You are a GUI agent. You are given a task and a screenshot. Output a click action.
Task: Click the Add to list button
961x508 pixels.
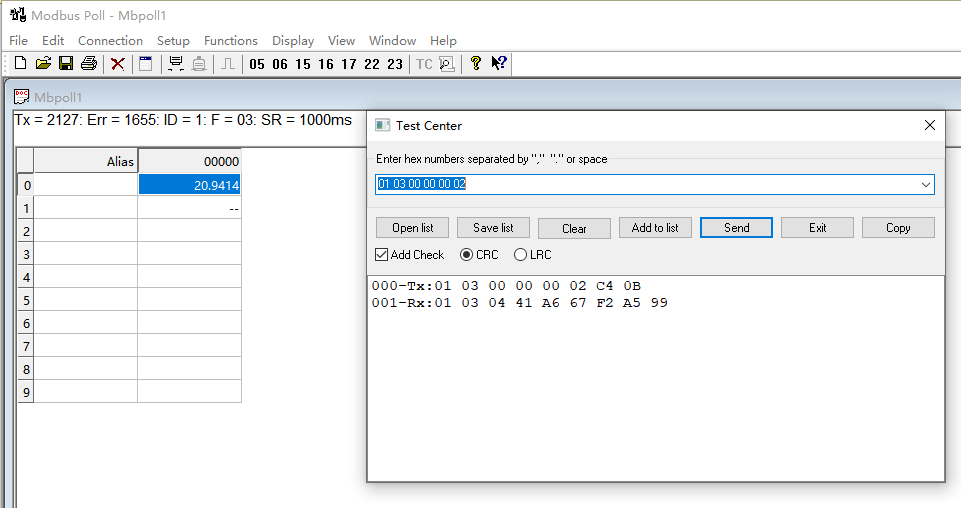(x=655, y=228)
